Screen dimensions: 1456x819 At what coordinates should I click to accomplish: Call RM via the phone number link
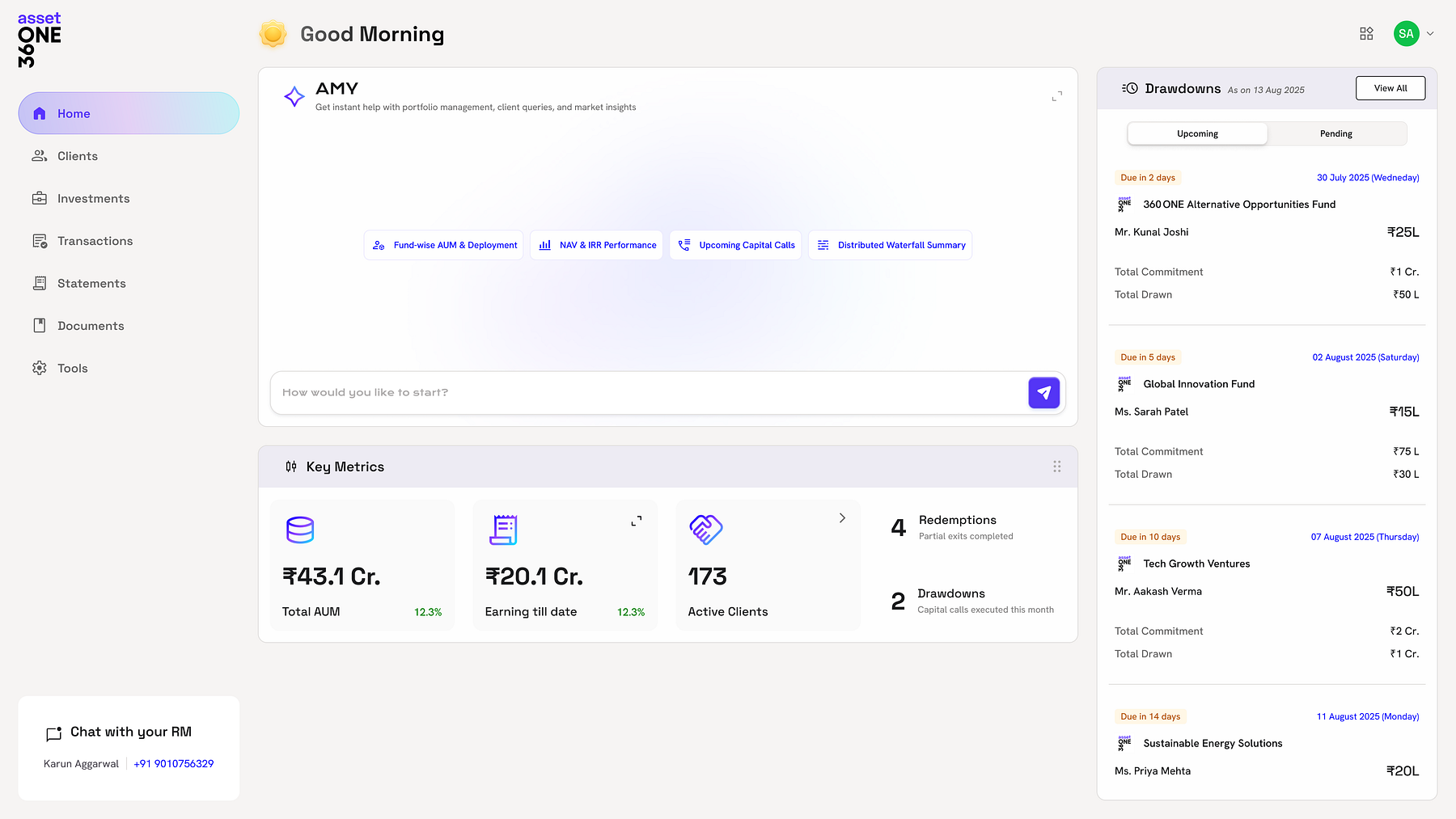173,763
